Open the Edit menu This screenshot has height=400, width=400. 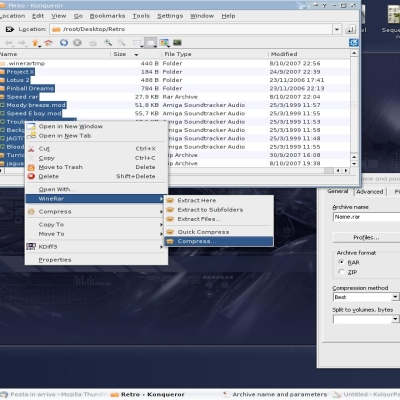tap(38, 16)
